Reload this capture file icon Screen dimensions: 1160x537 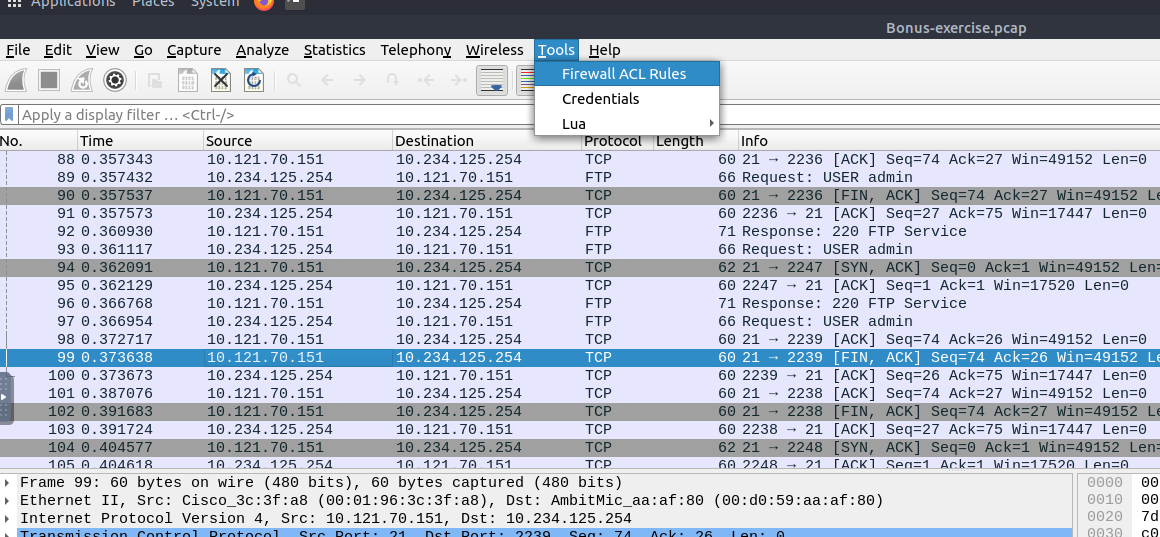click(x=254, y=80)
